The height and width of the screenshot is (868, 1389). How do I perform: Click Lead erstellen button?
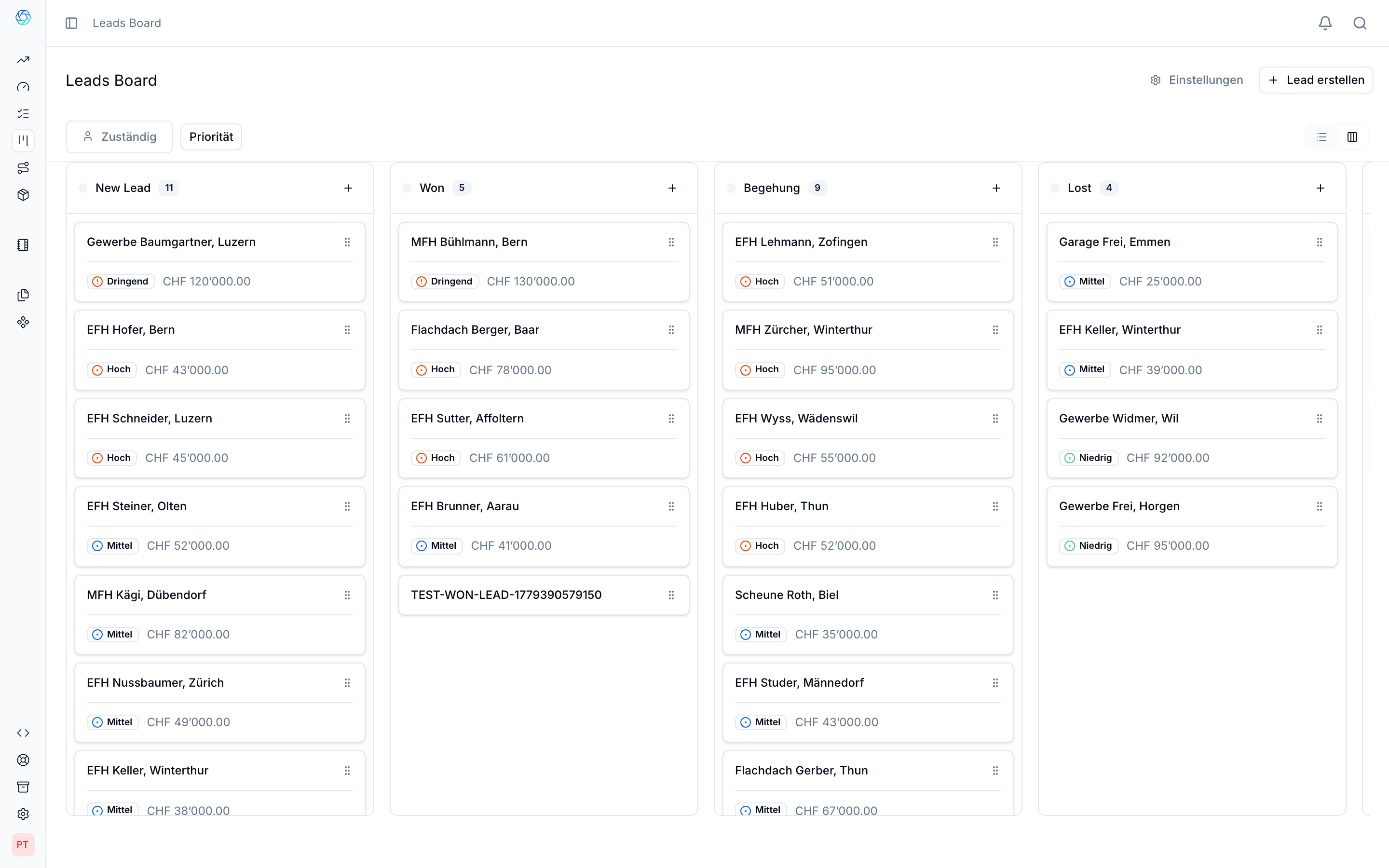1316,80
